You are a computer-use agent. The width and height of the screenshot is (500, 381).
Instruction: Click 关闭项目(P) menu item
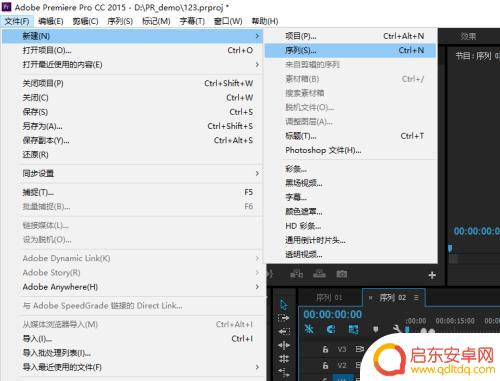pos(133,83)
